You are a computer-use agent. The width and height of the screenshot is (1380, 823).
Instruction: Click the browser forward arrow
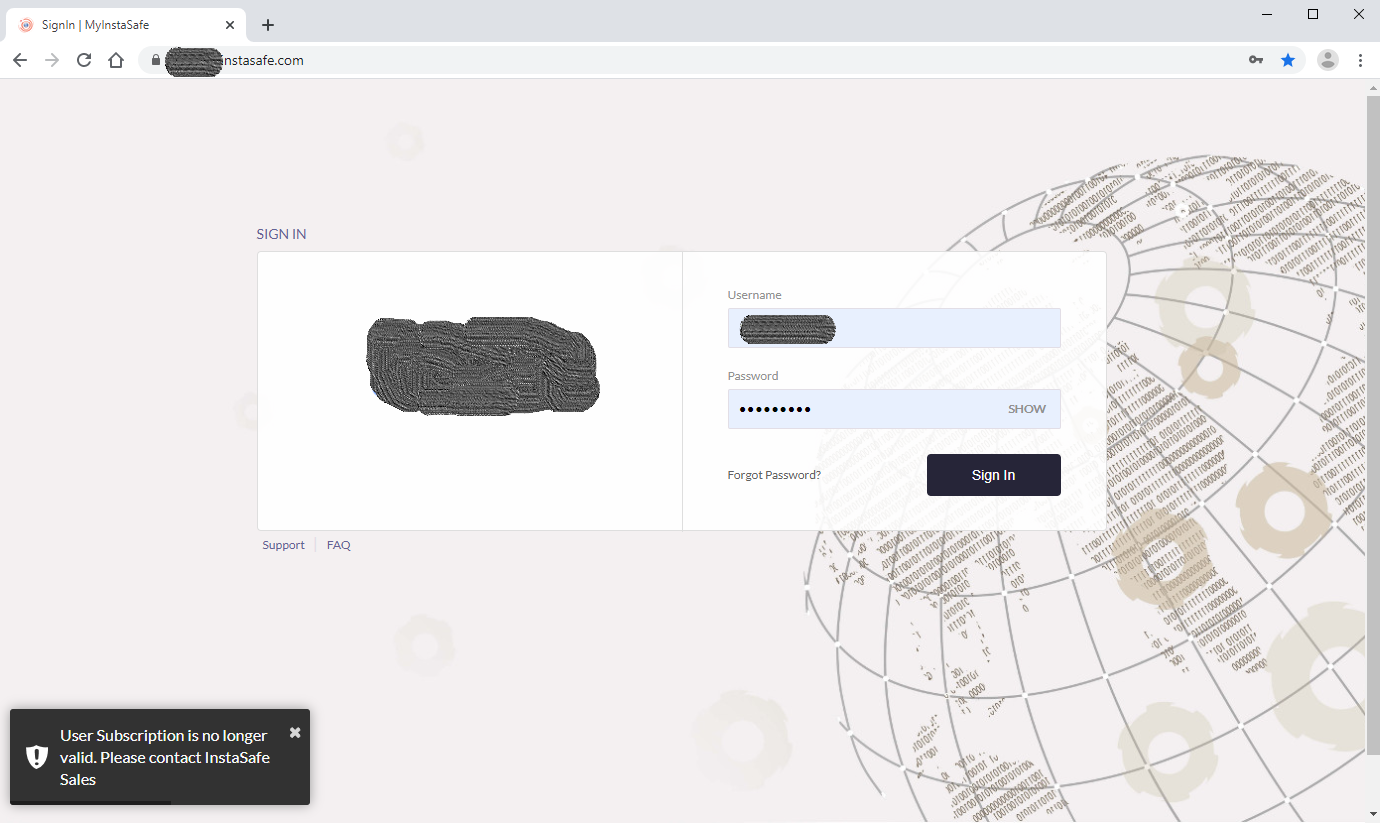pyautogui.click(x=52, y=60)
